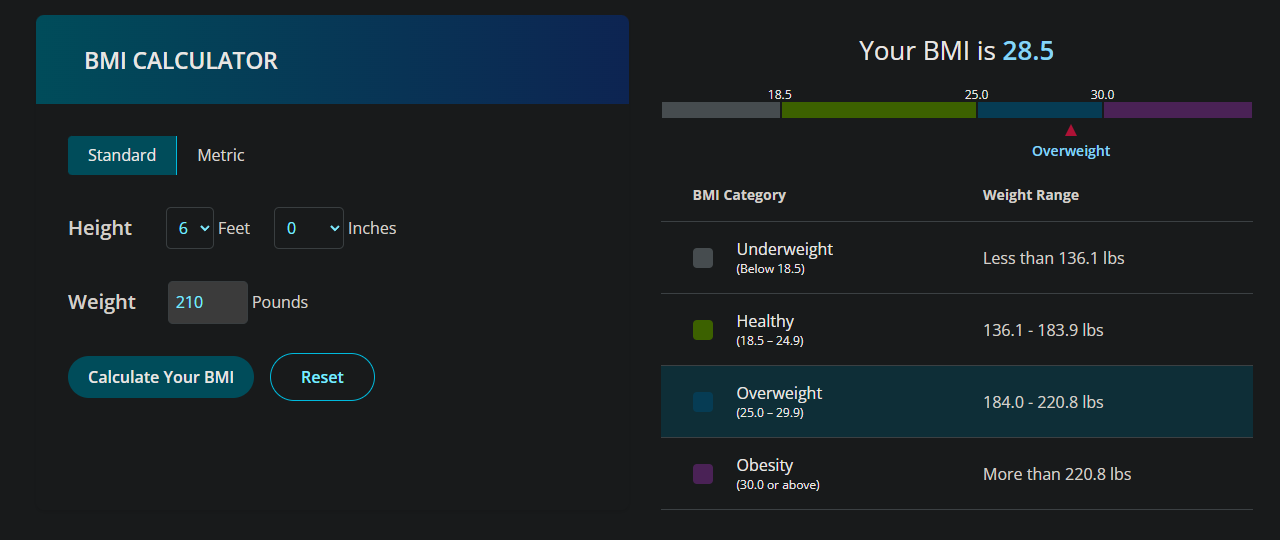1280x540 pixels.
Task: Click the Height label
Action: coord(100,228)
